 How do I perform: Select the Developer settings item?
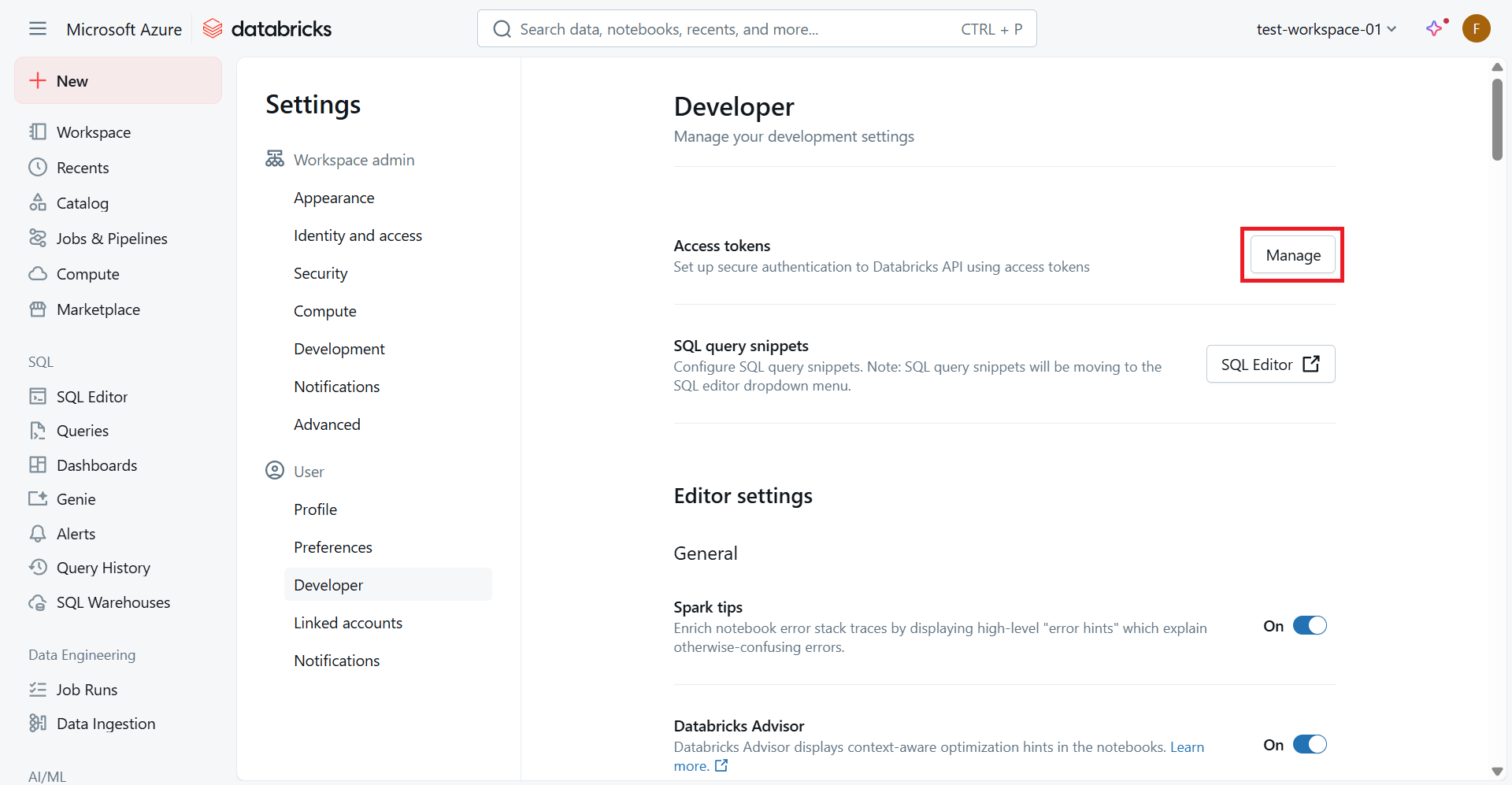[388, 585]
